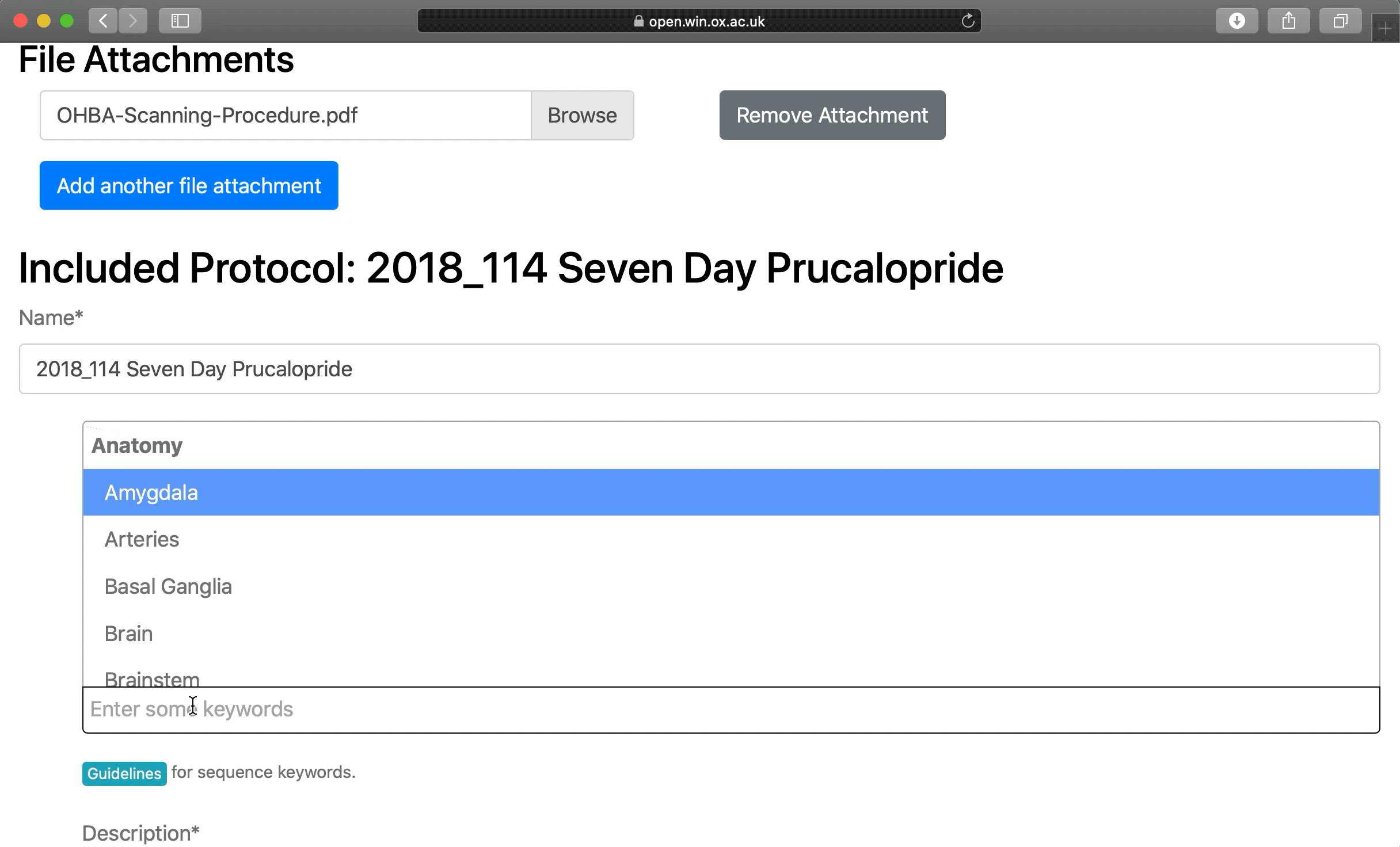Click the protocol Name text field
Screen dimensions: 1400x847
pos(699,369)
